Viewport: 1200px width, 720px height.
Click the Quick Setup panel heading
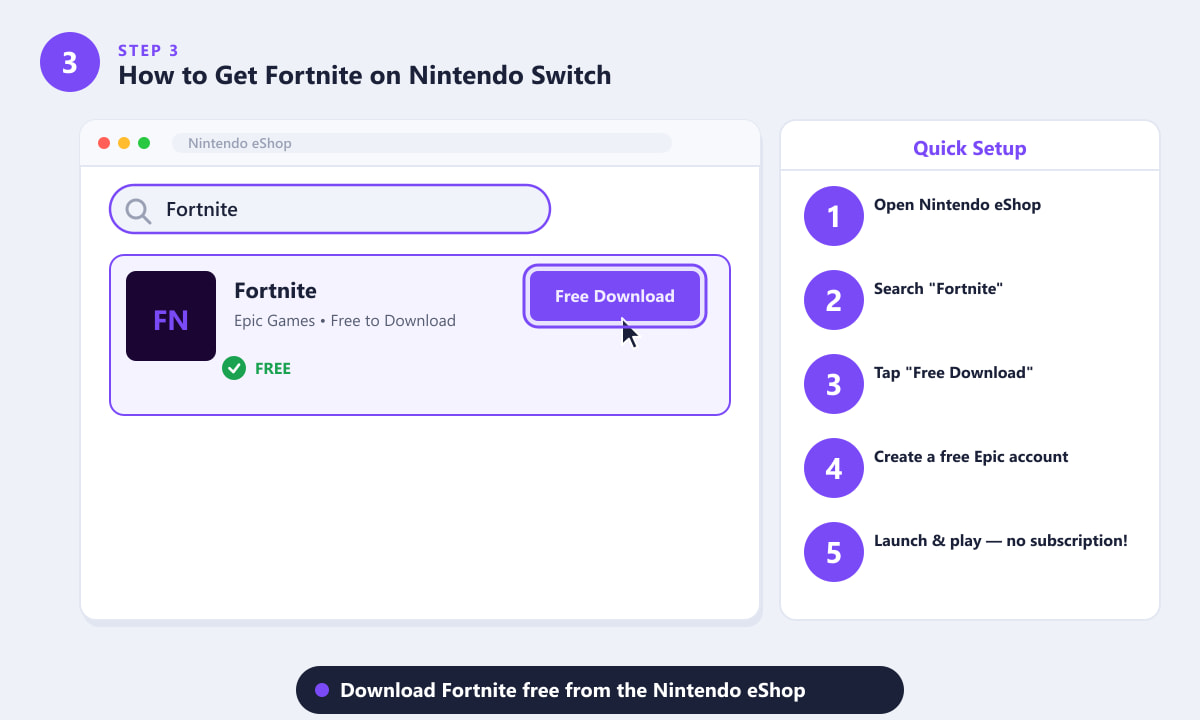pyautogui.click(x=970, y=149)
